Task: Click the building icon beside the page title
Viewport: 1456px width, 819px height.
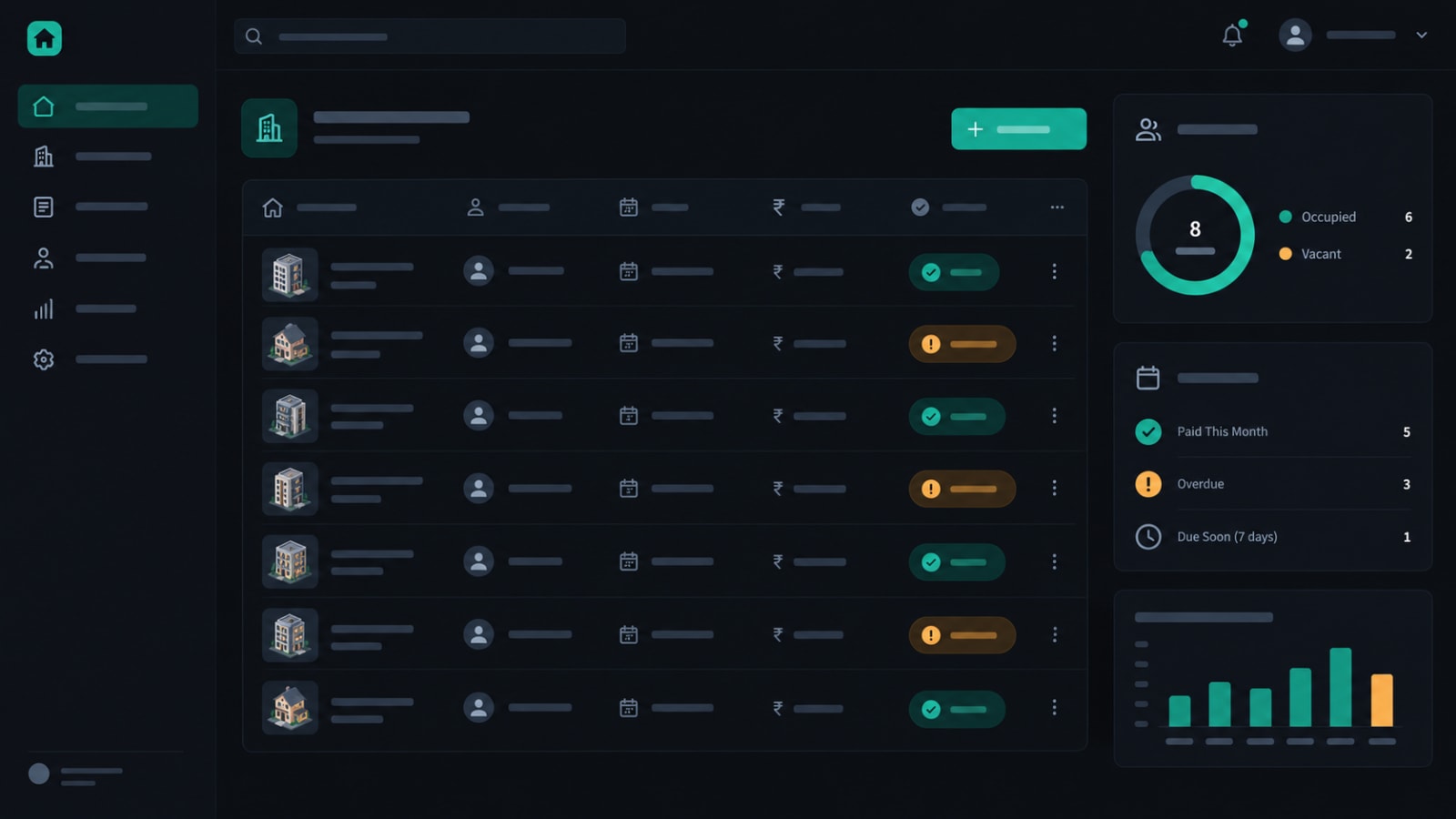Action: click(x=269, y=128)
